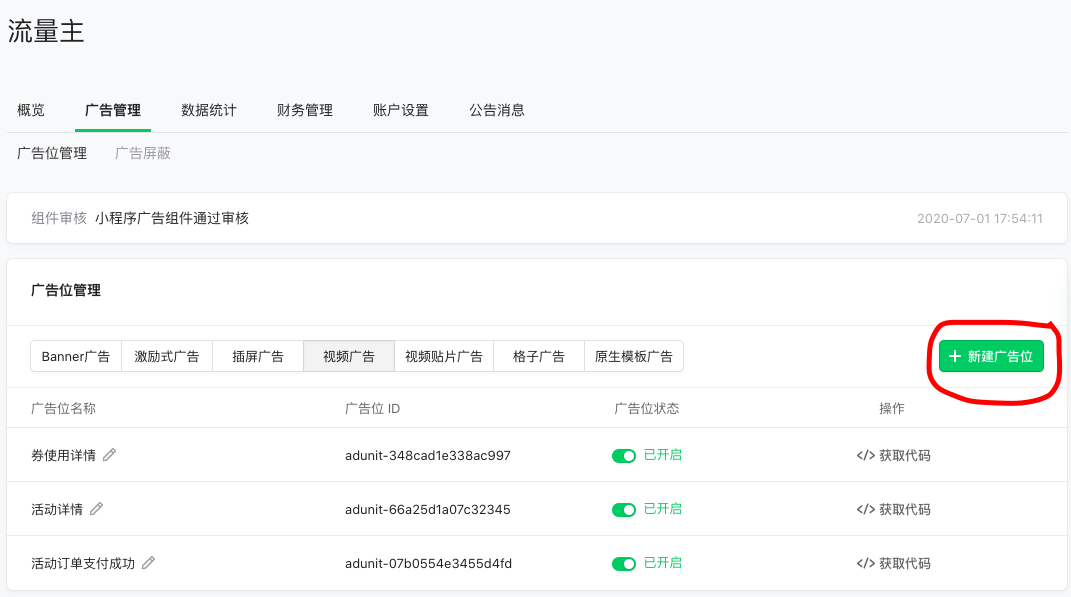
Task: Pick the 格子广告 type filter
Action: click(x=539, y=356)
